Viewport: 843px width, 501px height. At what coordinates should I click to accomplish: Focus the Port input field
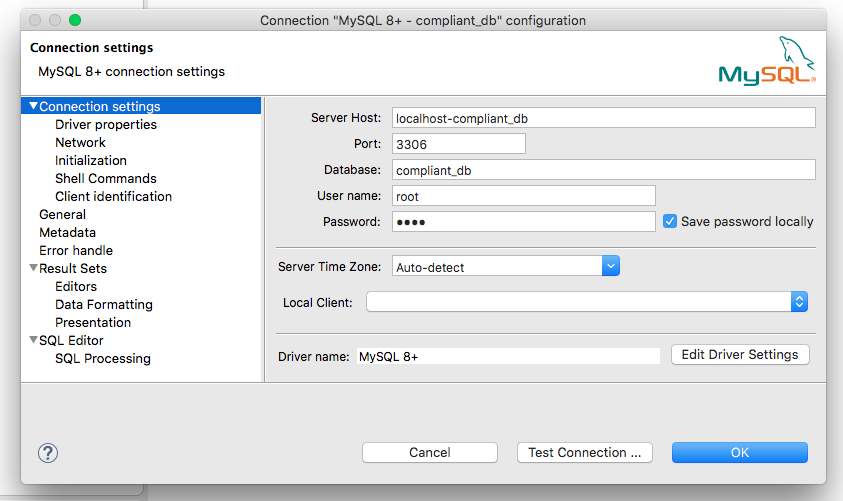(x=458, y=144)
